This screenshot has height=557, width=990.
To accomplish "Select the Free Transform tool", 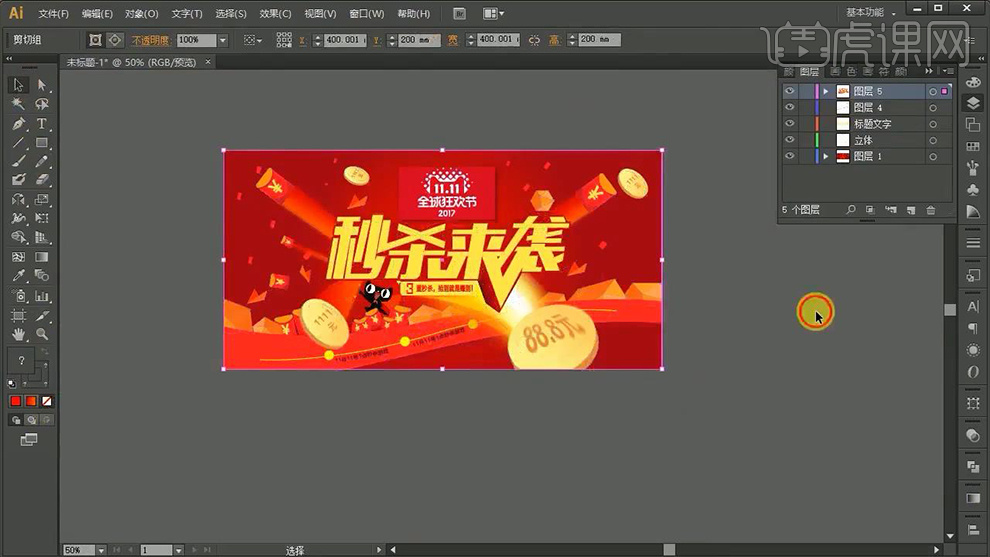I will click(42, 219).
